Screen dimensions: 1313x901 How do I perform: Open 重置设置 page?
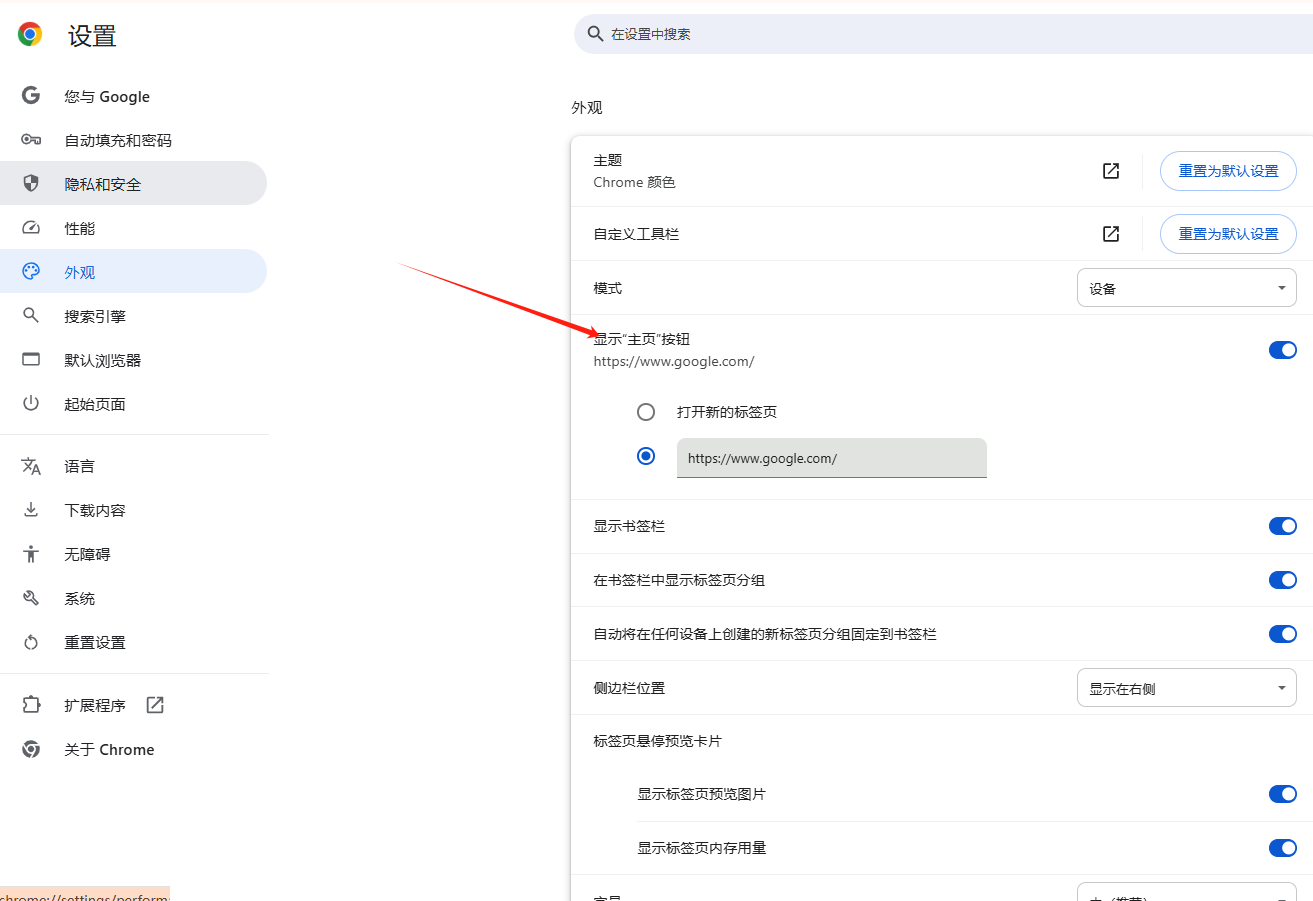click(x=133, y=642)
